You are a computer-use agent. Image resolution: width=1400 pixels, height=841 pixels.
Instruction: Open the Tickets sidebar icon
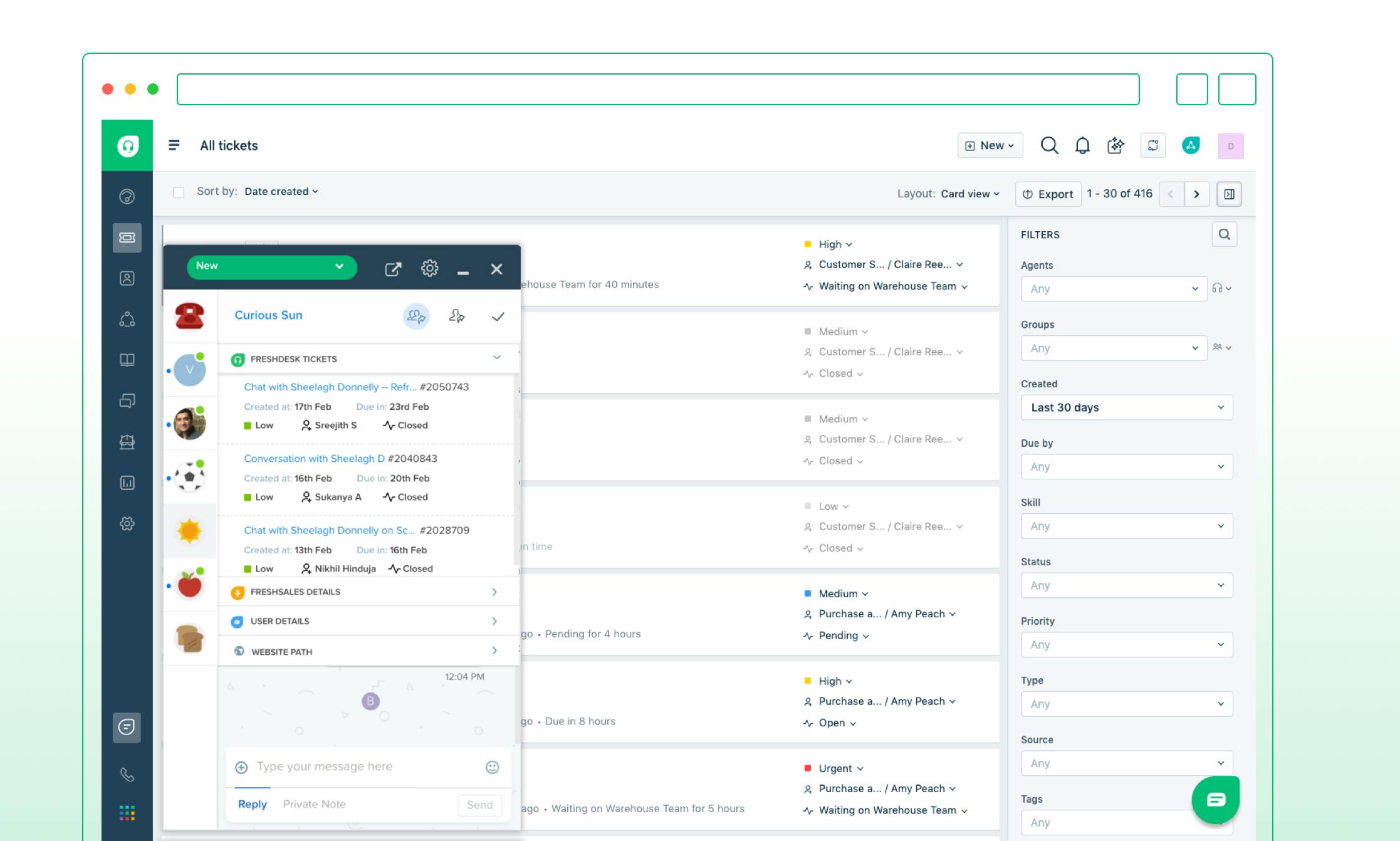(x=127, y=238)
